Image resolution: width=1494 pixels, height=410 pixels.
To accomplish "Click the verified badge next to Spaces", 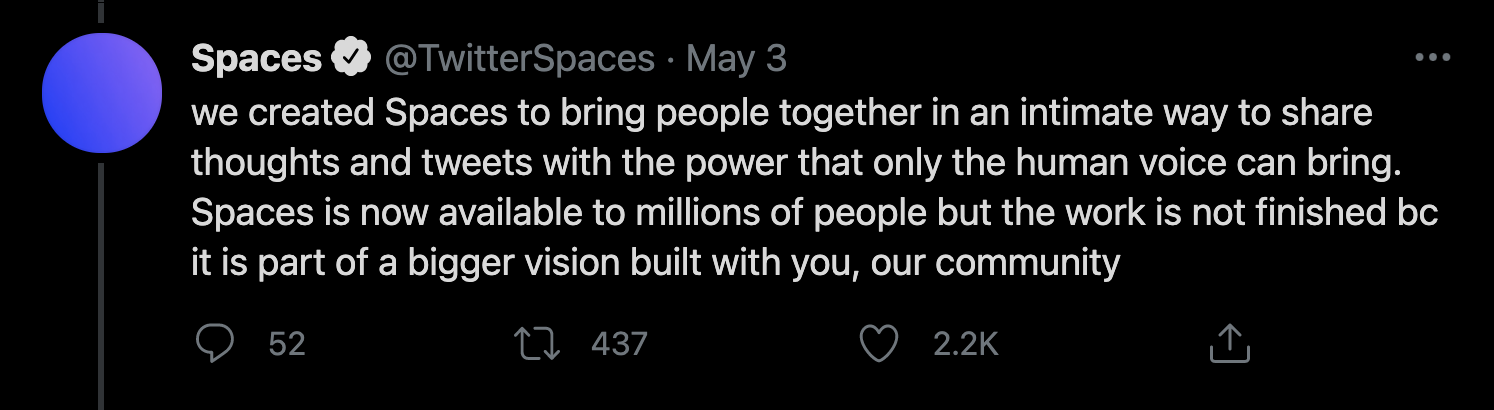I will coord(352,60).
